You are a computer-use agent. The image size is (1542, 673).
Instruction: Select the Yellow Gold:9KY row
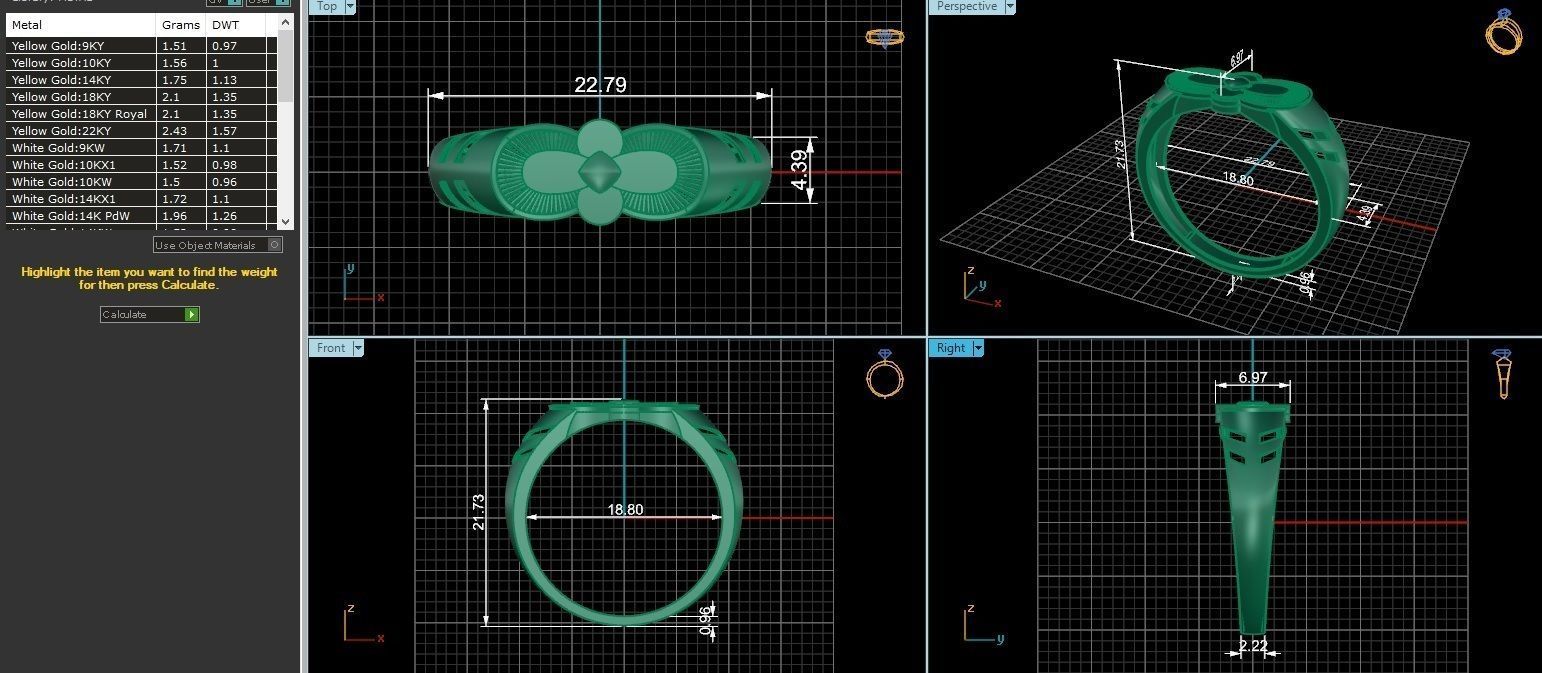click(x=141, y=46)
